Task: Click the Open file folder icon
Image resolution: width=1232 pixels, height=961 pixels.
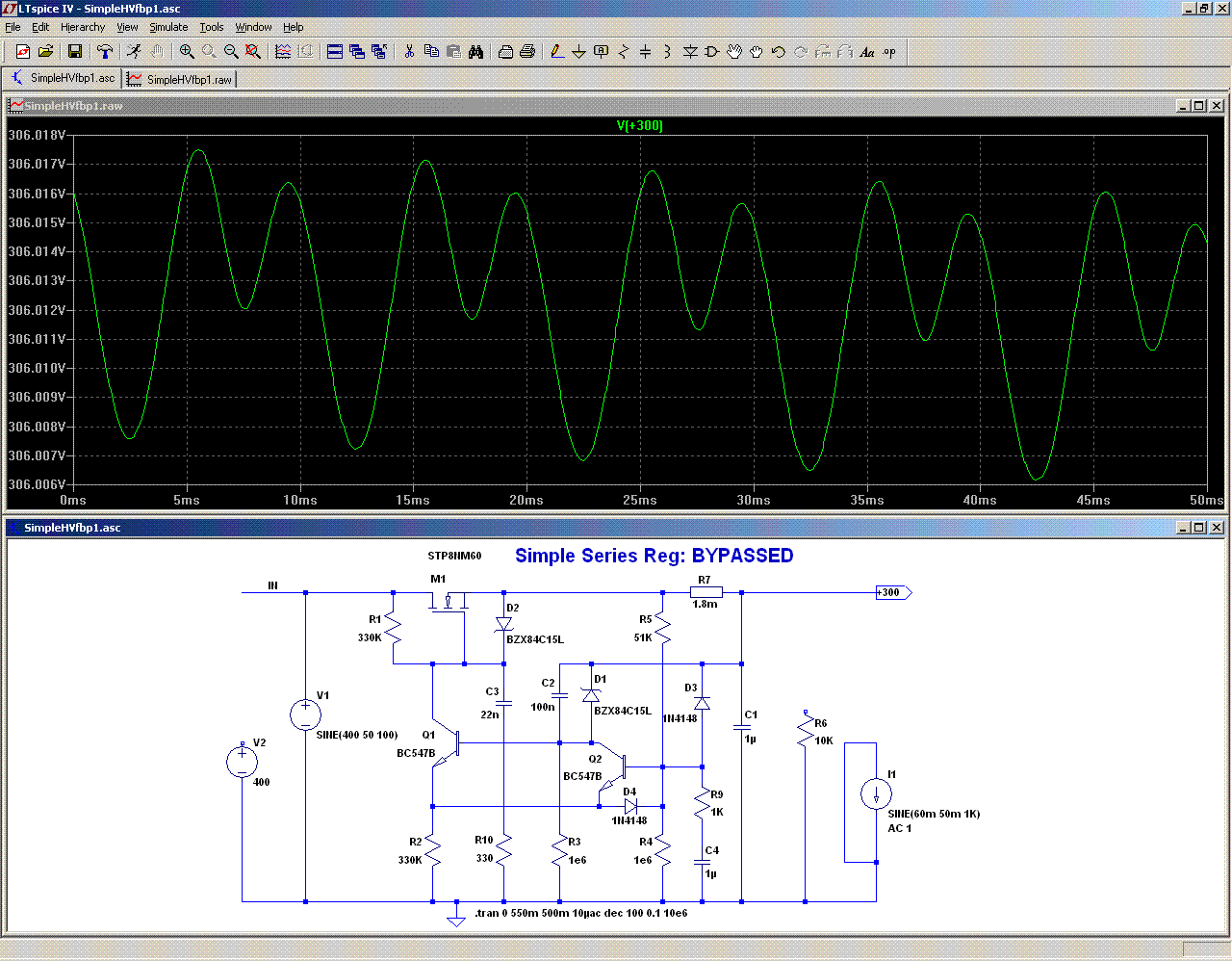Action: (45, 52)
